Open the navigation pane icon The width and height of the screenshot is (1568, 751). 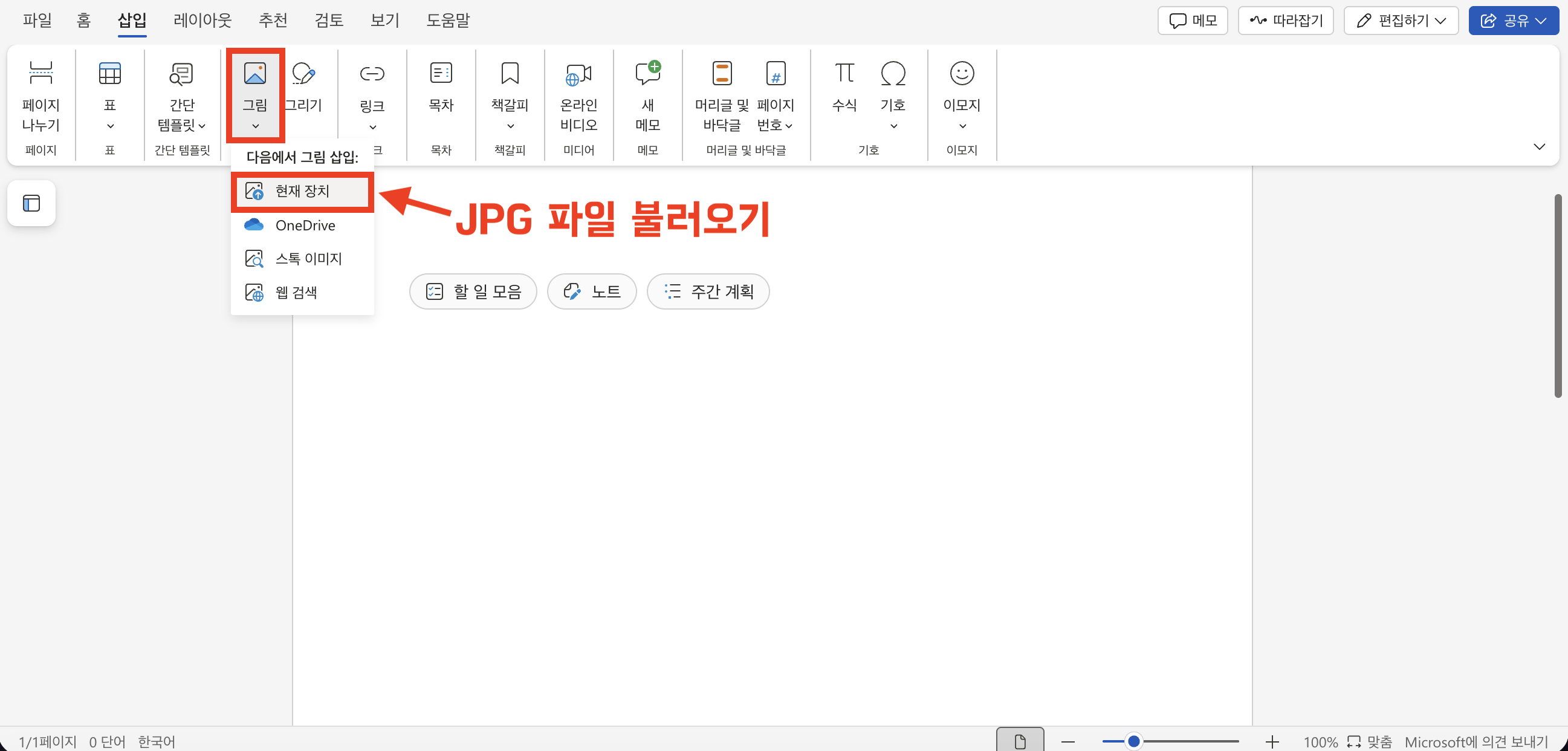[30, 203]
